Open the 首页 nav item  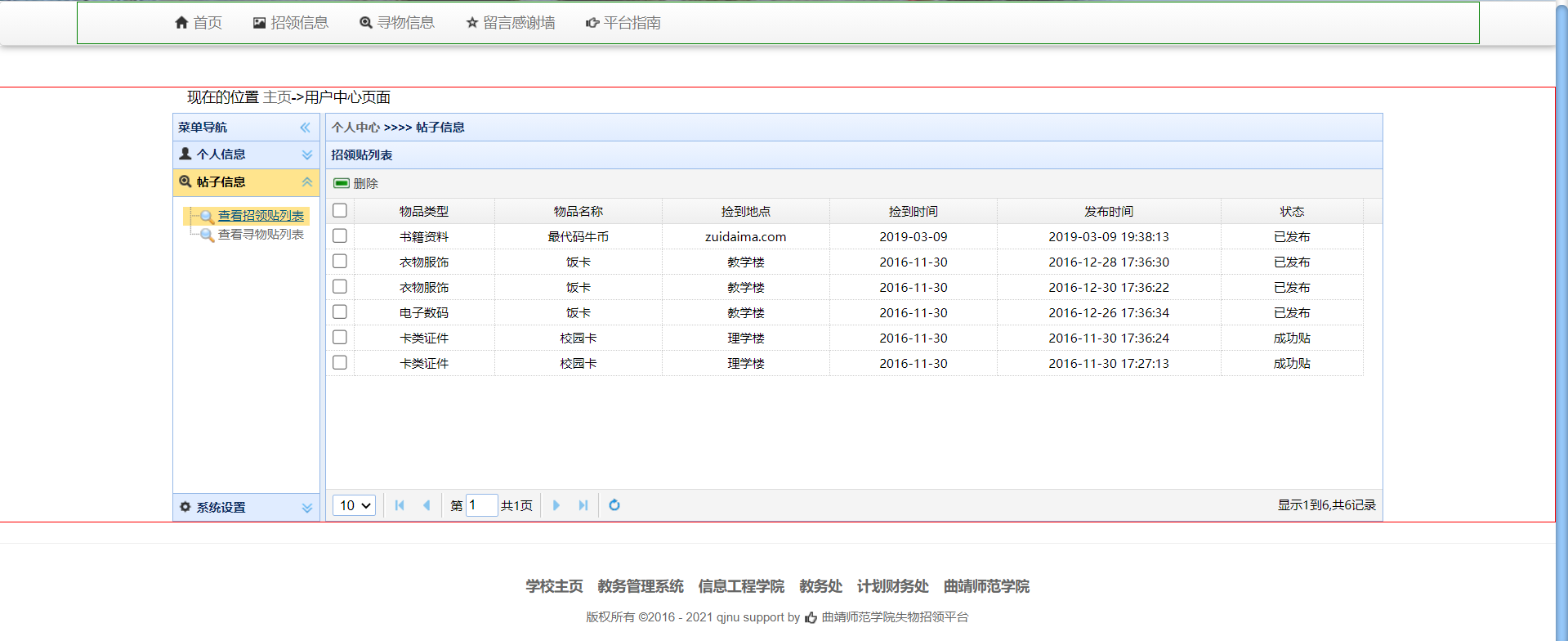pos(199,23)
